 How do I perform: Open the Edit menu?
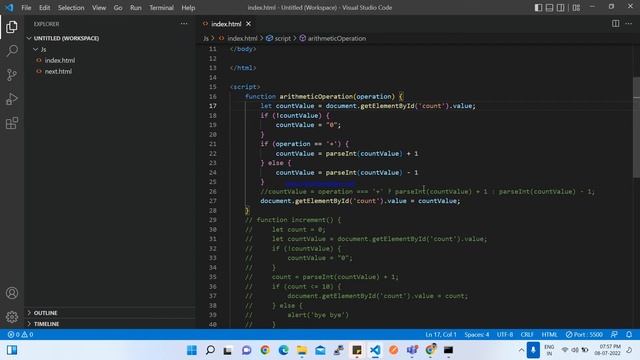click(x=44, y=8)
